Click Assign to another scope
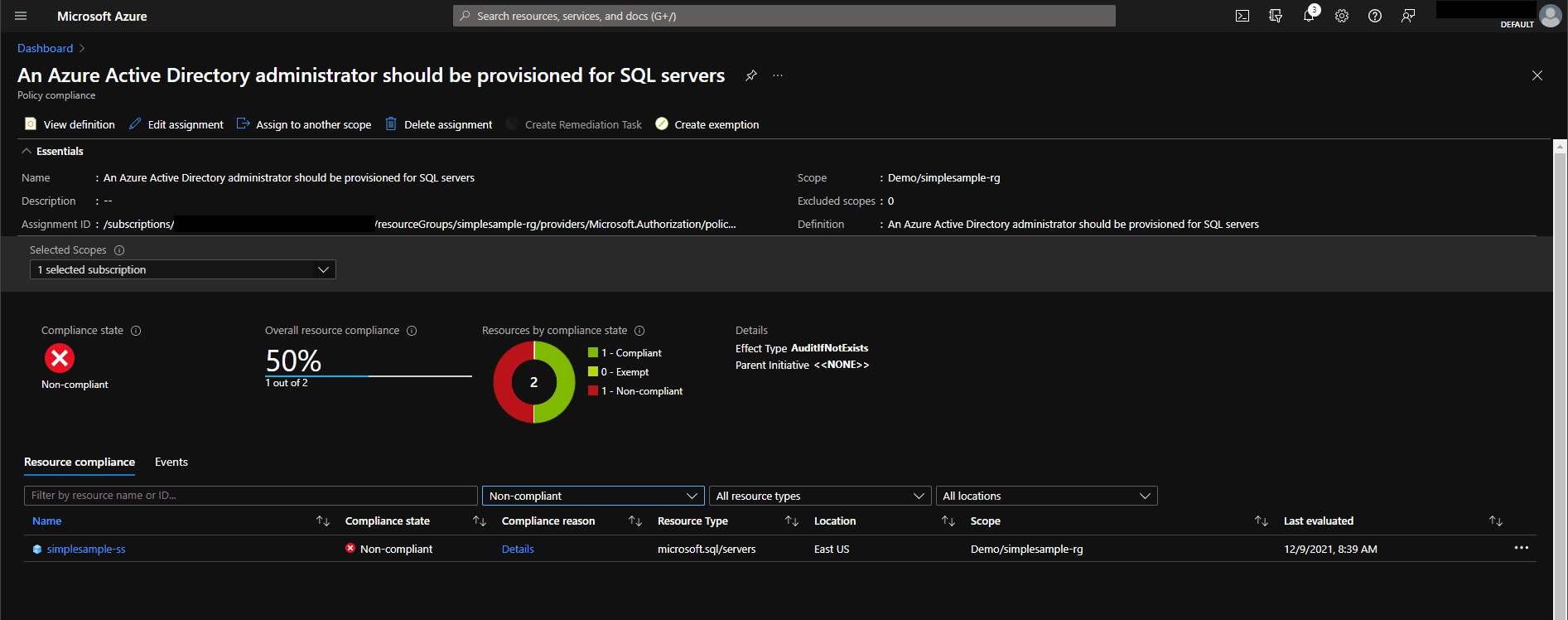This screenshot has height=620, width=1568. pos(304,124)
